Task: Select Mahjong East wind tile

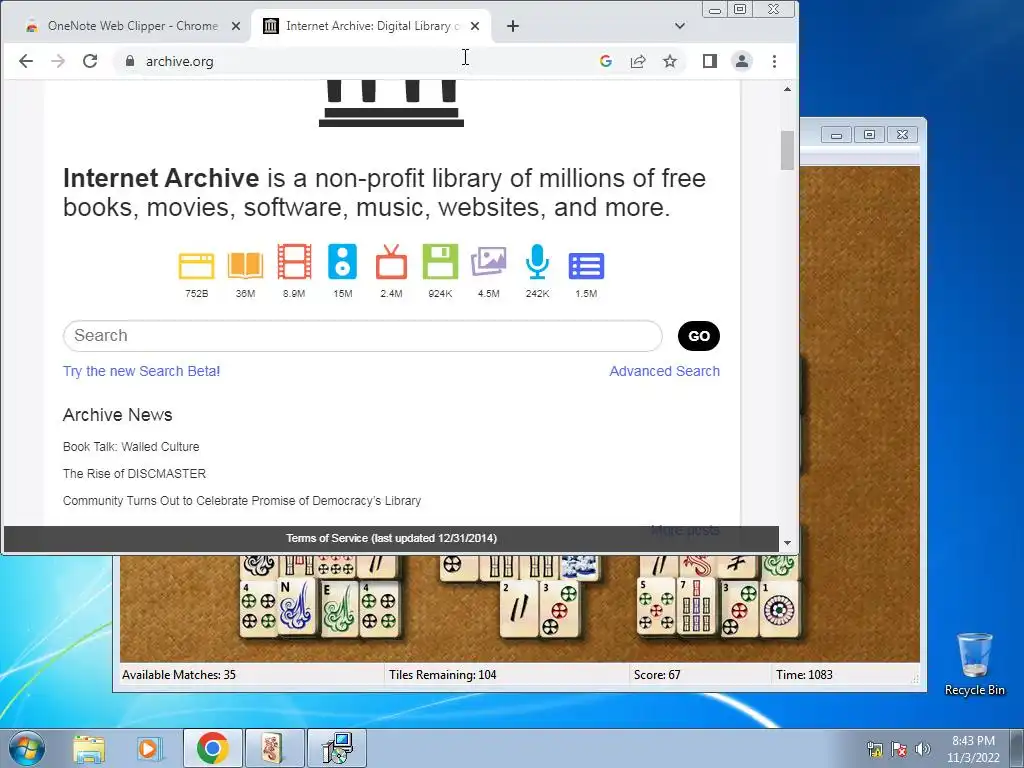Action: coord(340,607)
